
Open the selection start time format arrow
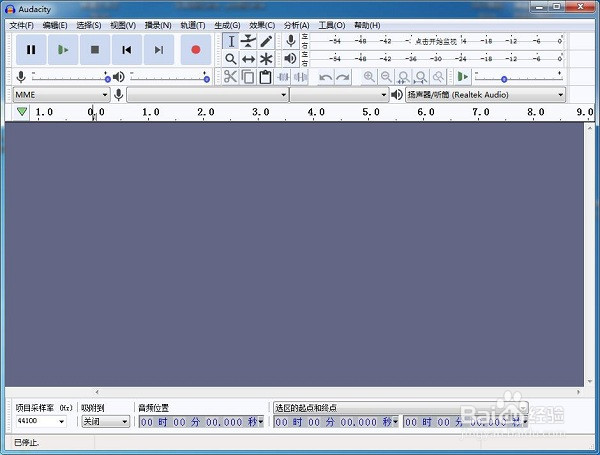396,422
